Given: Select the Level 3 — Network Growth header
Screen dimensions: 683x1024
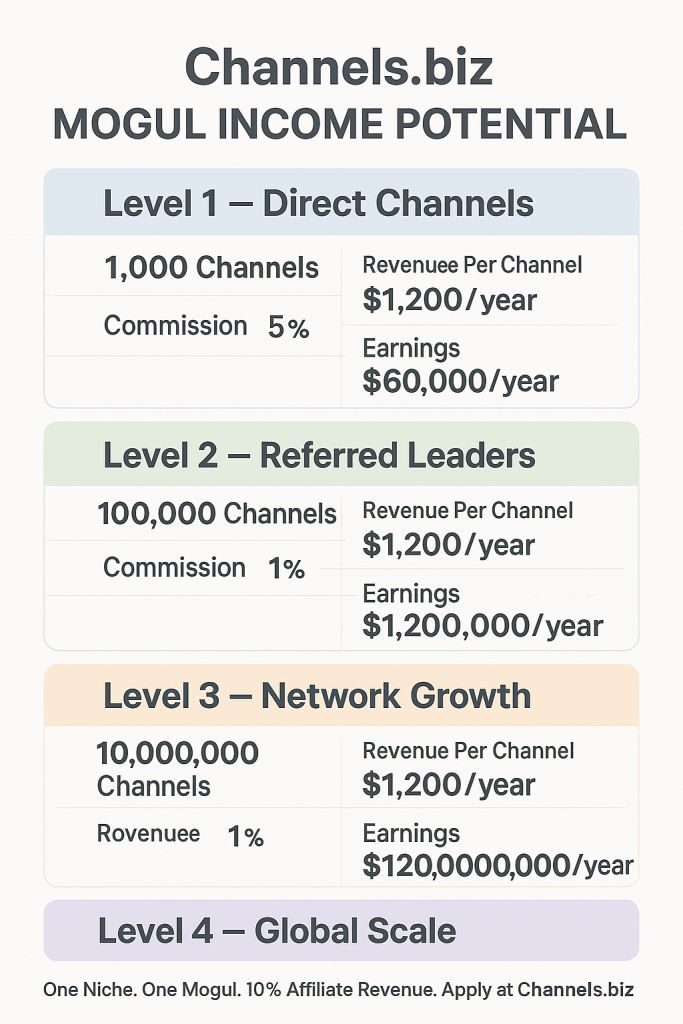Looking at the screenshot, I should [317, 696].
